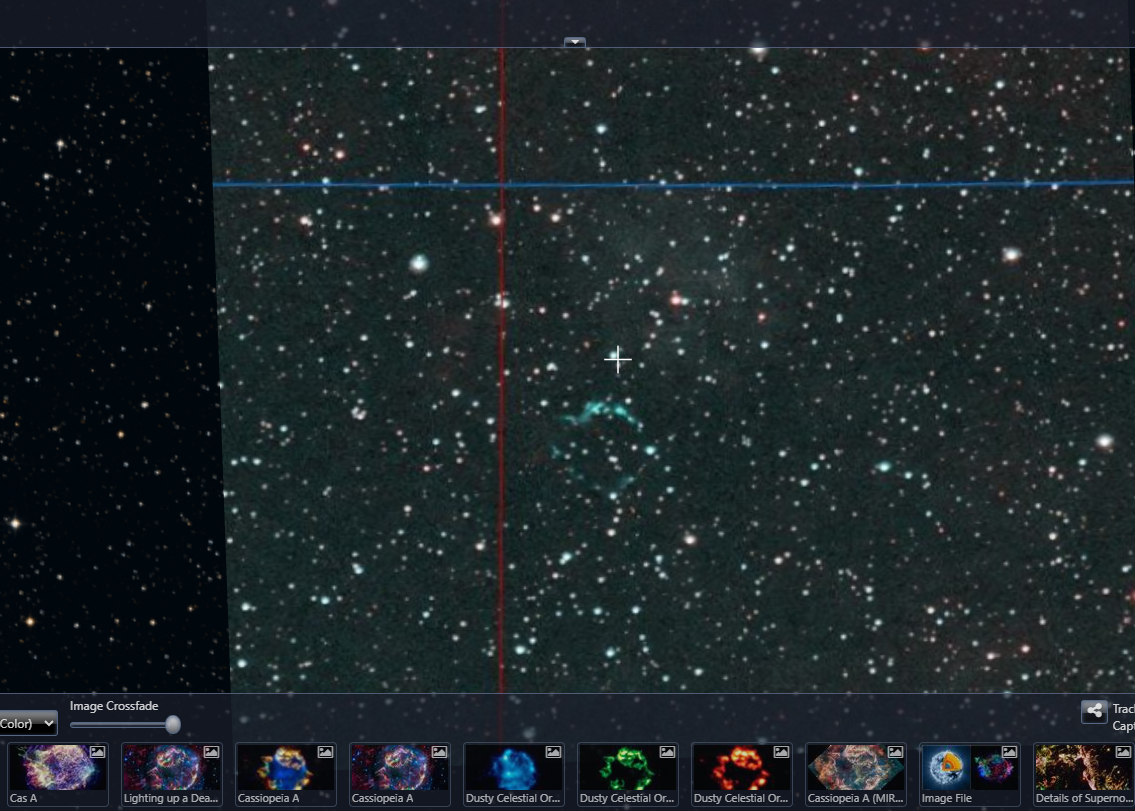Click image icon on blue Dusty Celestial thumbnail
The height and width of the screenshot is (811, 1135).
pos(553,752)
